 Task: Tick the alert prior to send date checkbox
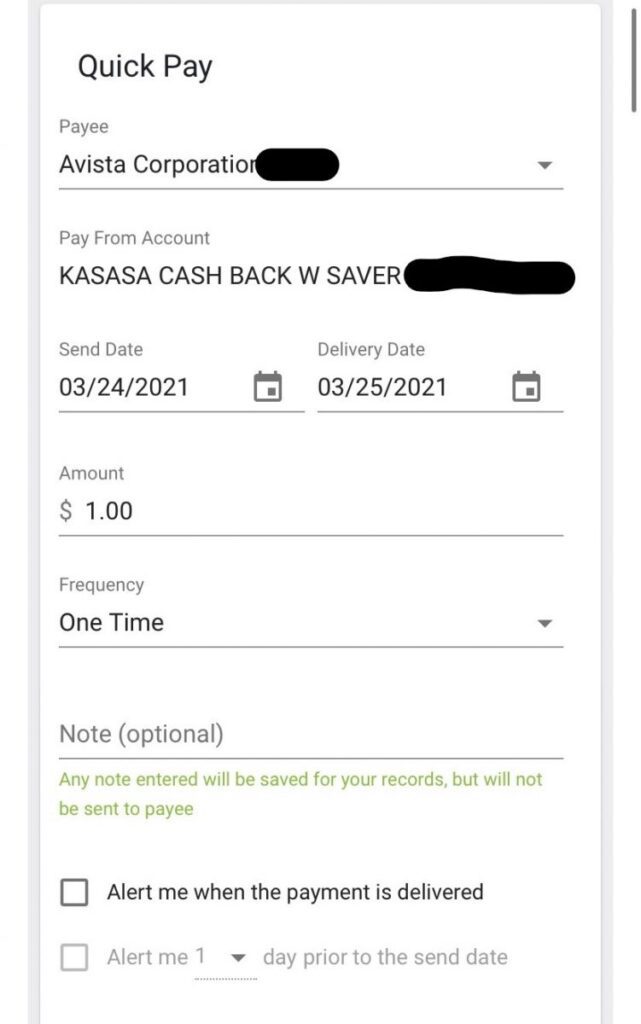(x=75, y=958)
